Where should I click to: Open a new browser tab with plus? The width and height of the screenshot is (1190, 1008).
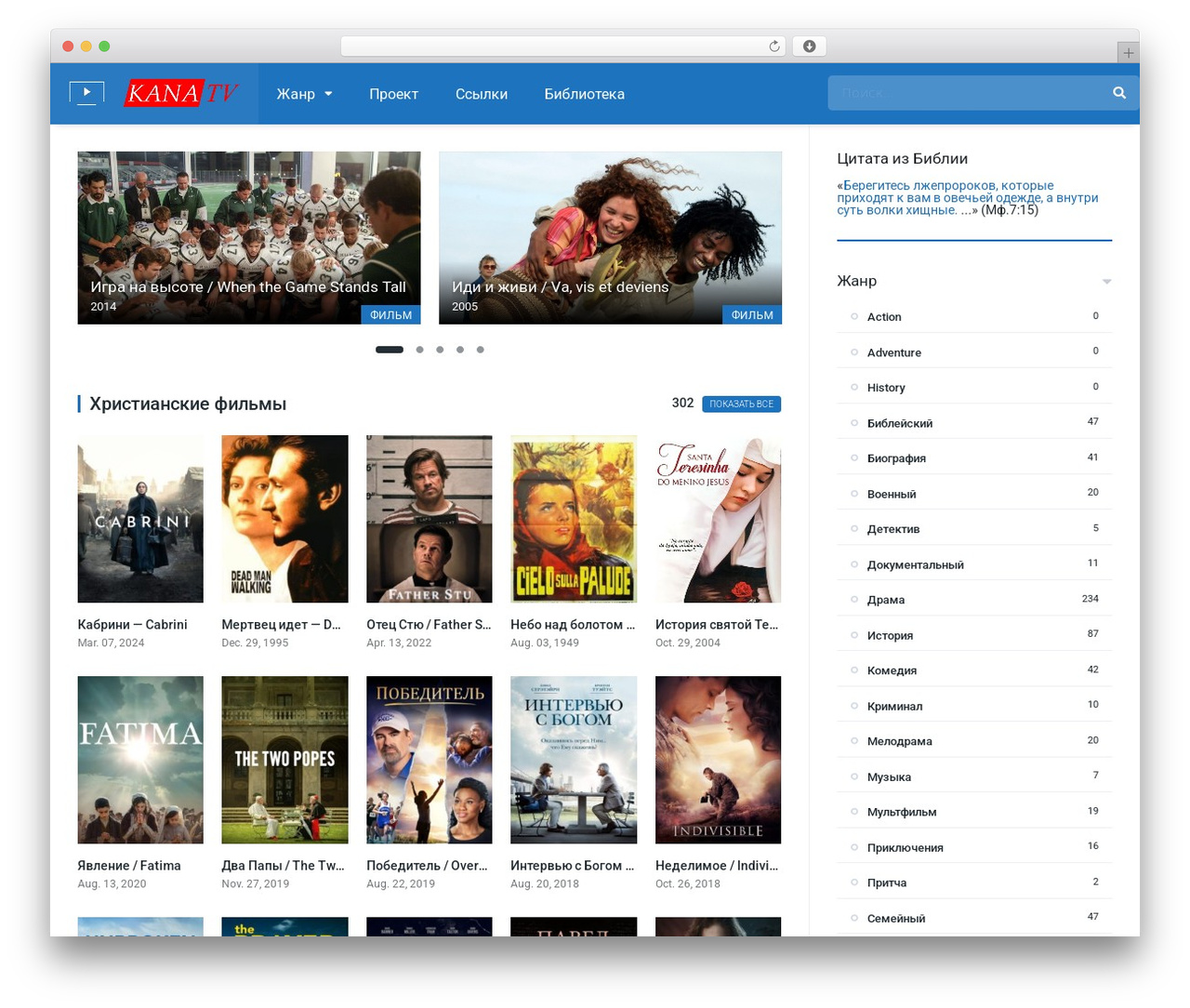pyautogui.click(x=1128, y=53)
